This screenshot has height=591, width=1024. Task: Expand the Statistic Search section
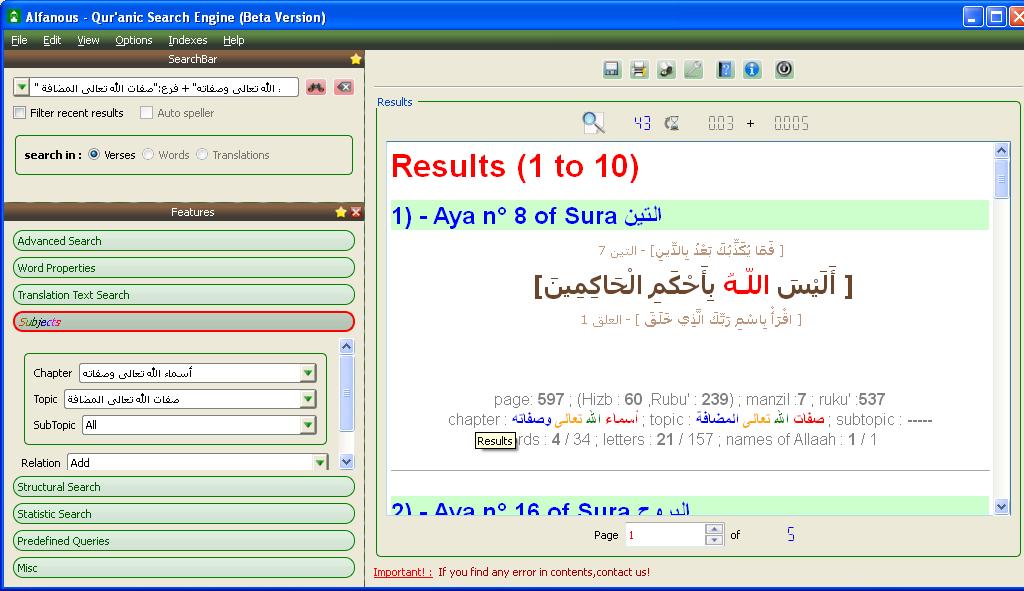(184, 514)
